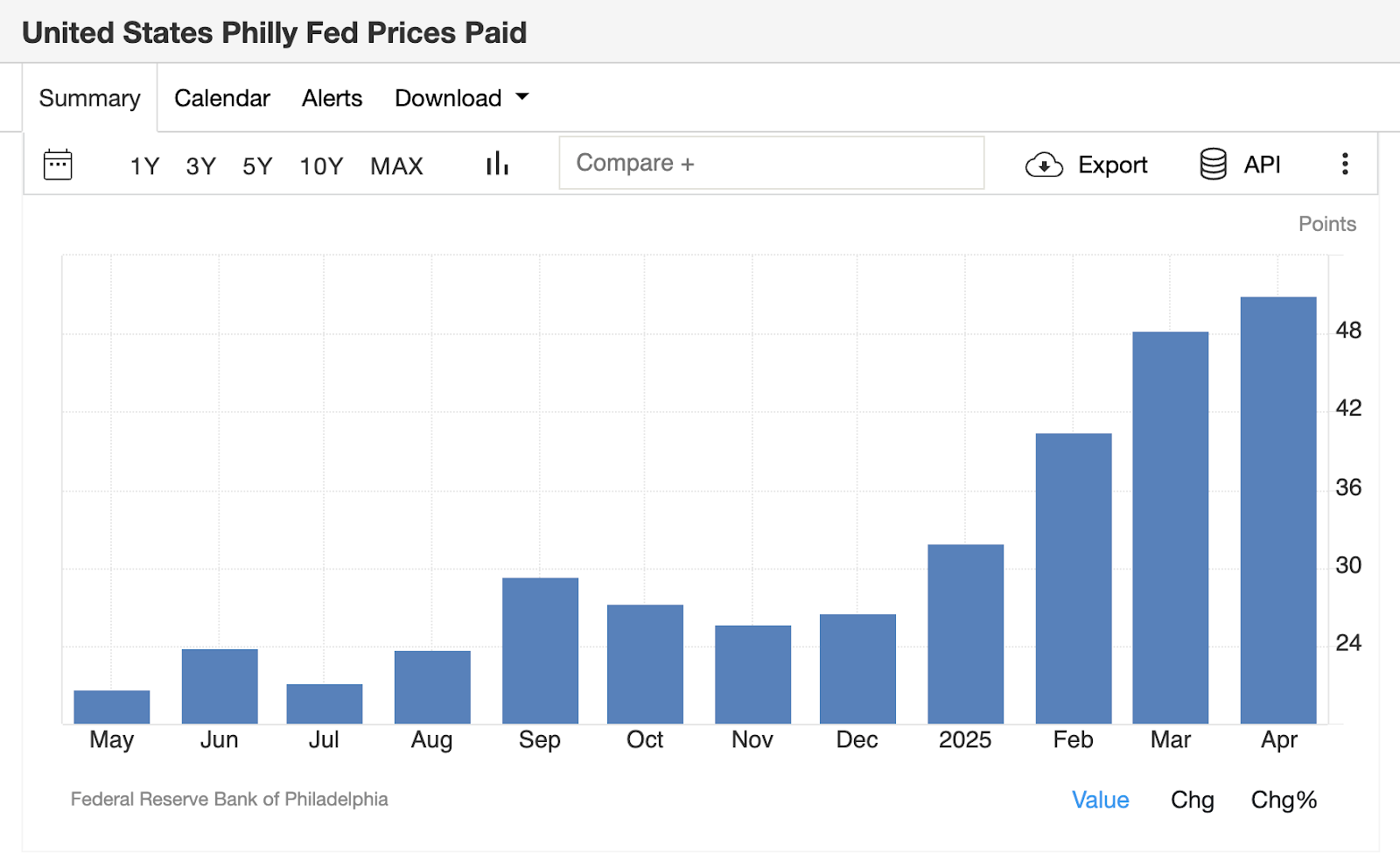
Task: Switch to the Summary tab
Action: click(89, 98)
